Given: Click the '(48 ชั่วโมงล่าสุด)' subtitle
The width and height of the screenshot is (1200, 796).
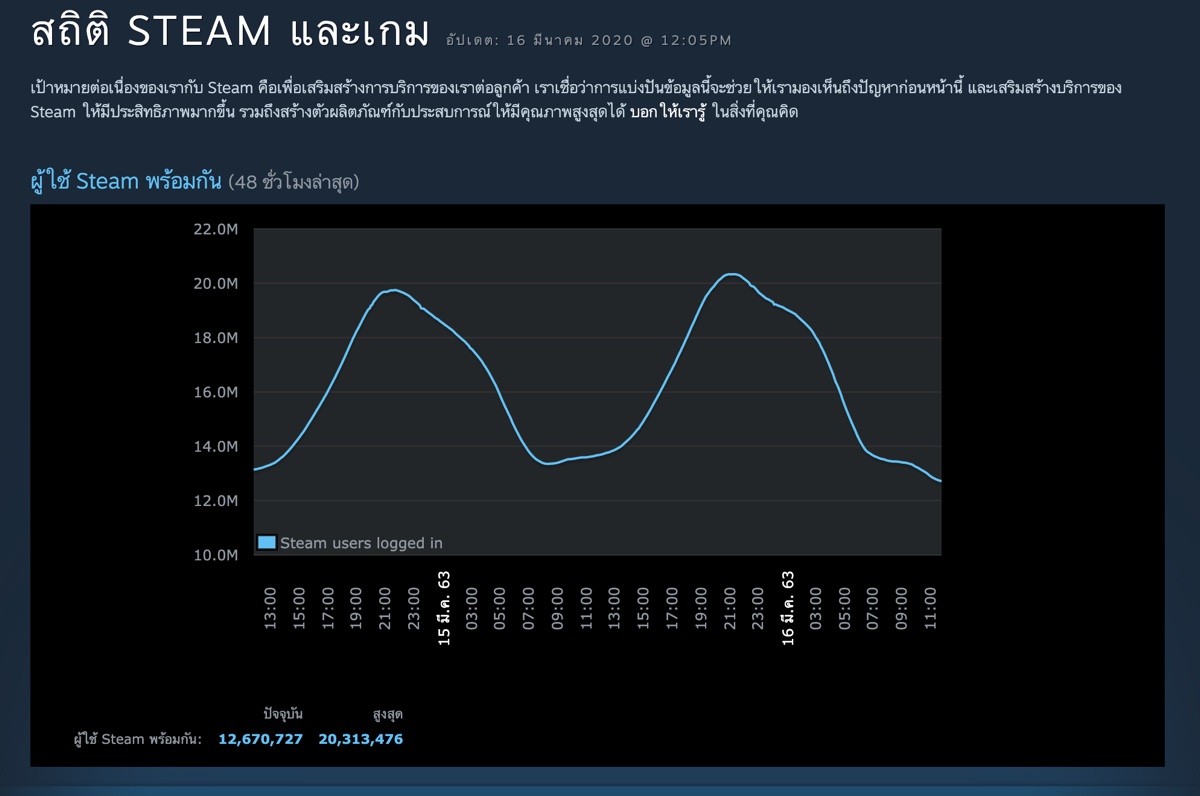Looking at the screenshot, I should click(293, 183).
